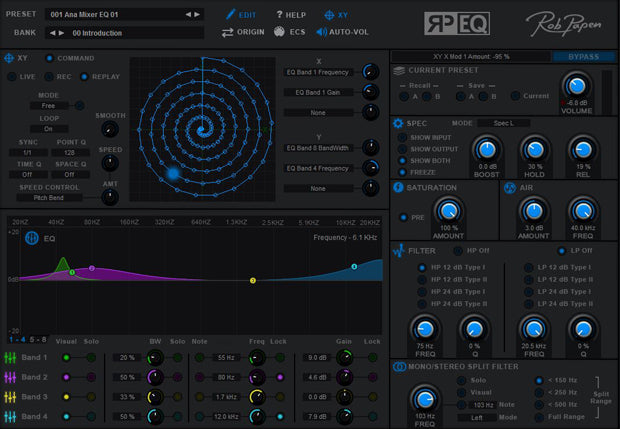Toggle the Saturation section icon

[x=398, y=187]
